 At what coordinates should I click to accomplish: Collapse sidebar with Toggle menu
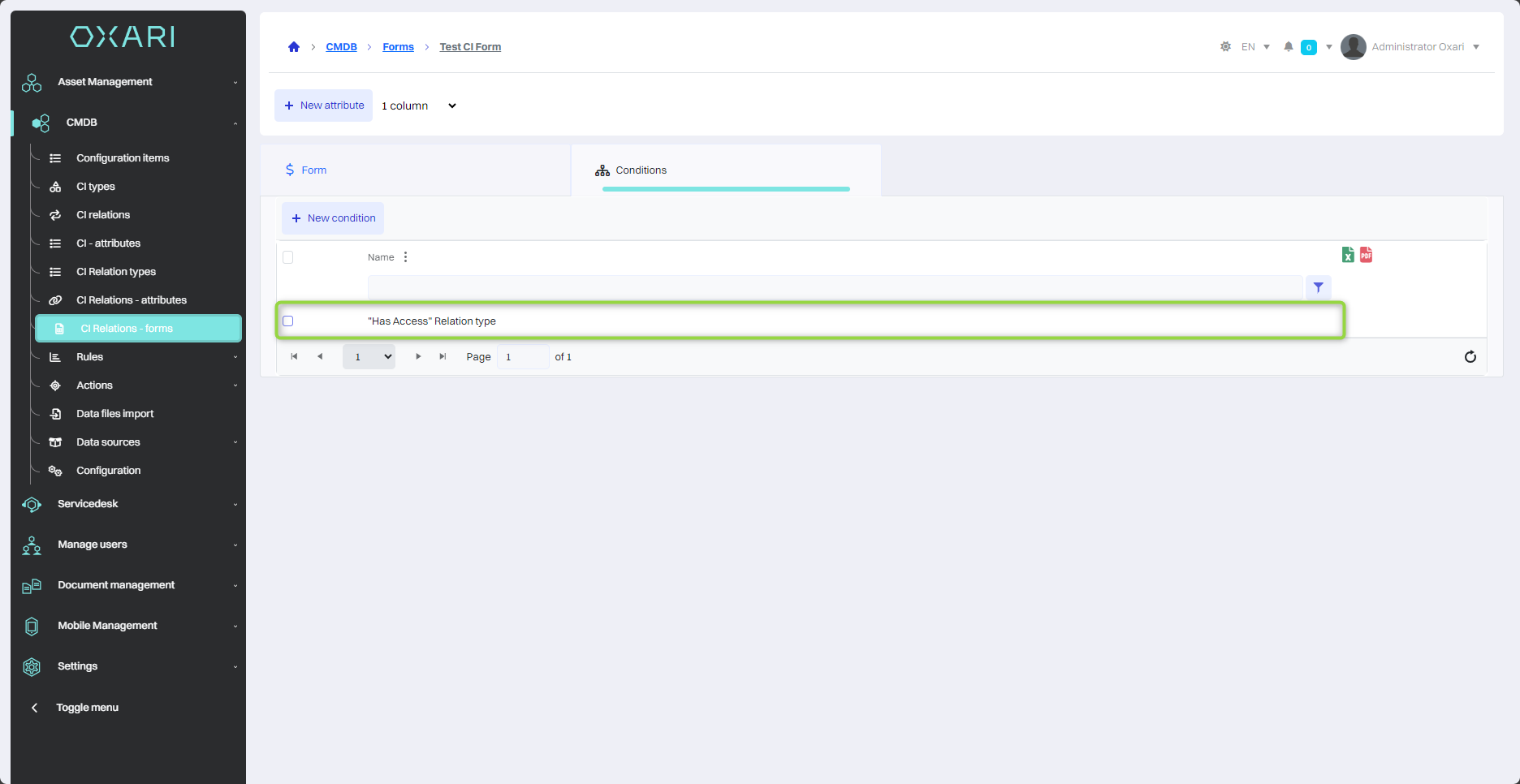tap(87, 708)
